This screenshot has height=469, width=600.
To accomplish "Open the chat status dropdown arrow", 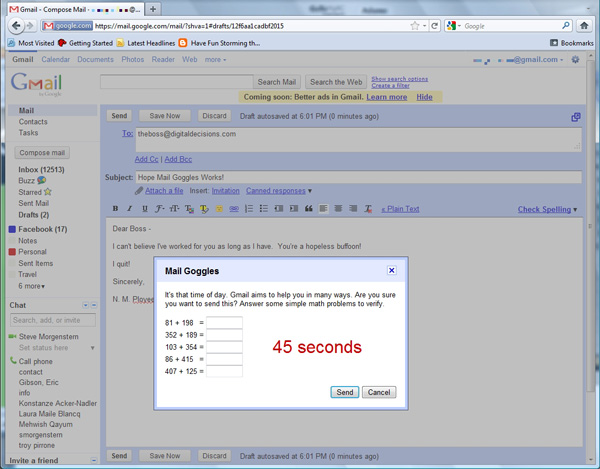I will point(92,348).
